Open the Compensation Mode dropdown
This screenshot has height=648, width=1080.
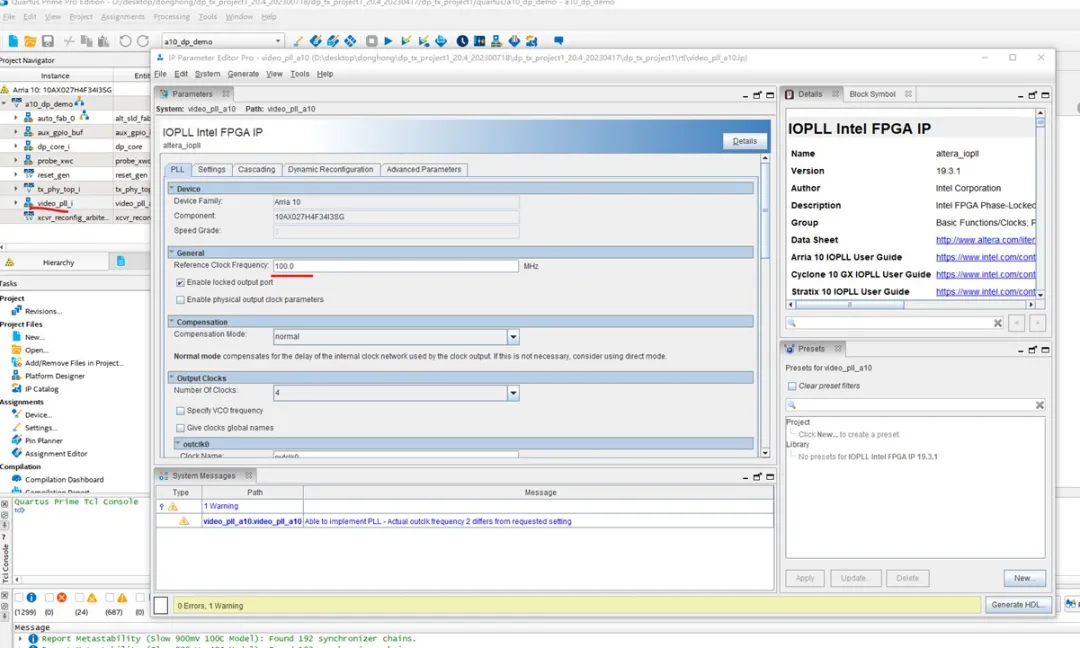[x=513, y=337]
